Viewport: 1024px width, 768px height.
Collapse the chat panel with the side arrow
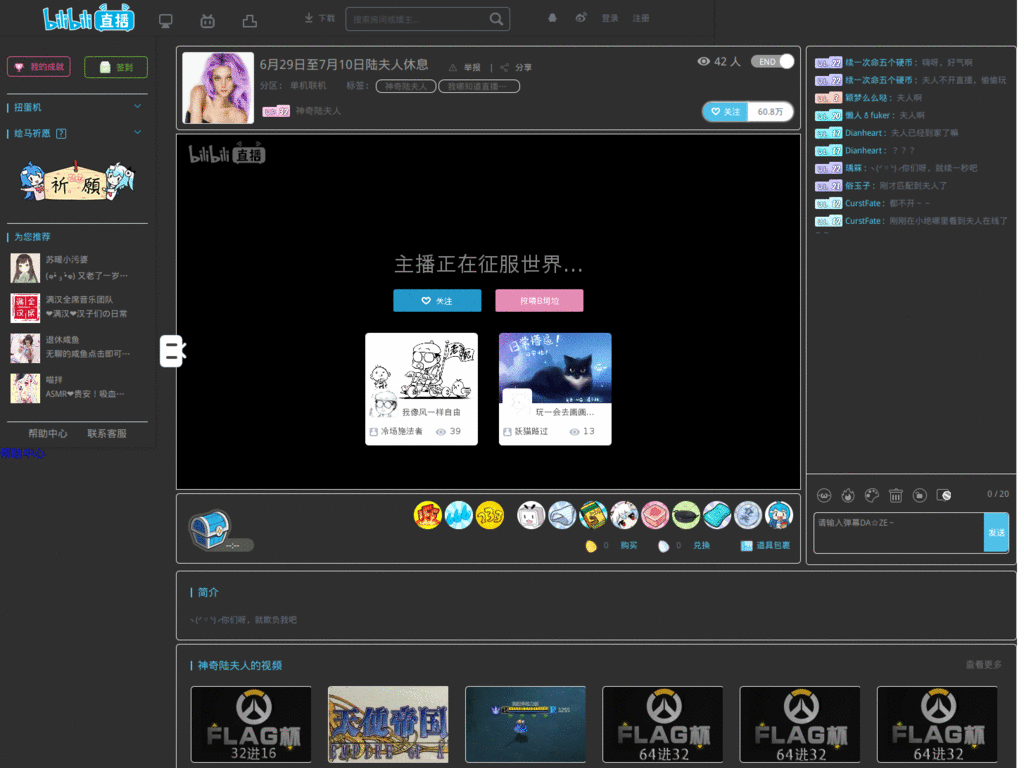point(172,350)
